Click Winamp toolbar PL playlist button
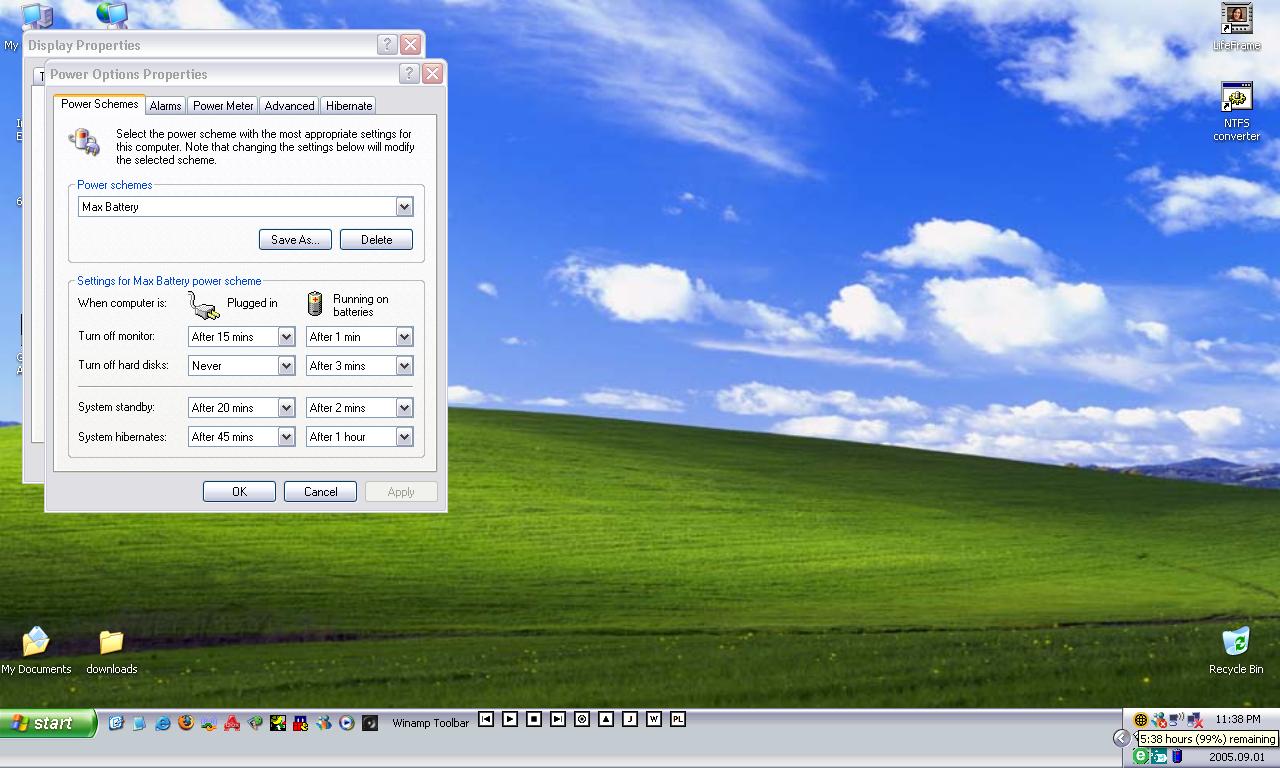The height and width of the screenshot is (768, 1280). point(678,719)
